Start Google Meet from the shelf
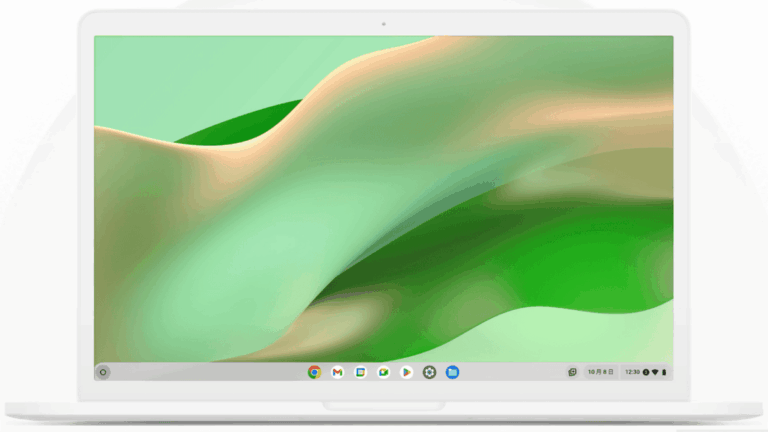This screenshot has height=432, width=768. coord(383,372)
